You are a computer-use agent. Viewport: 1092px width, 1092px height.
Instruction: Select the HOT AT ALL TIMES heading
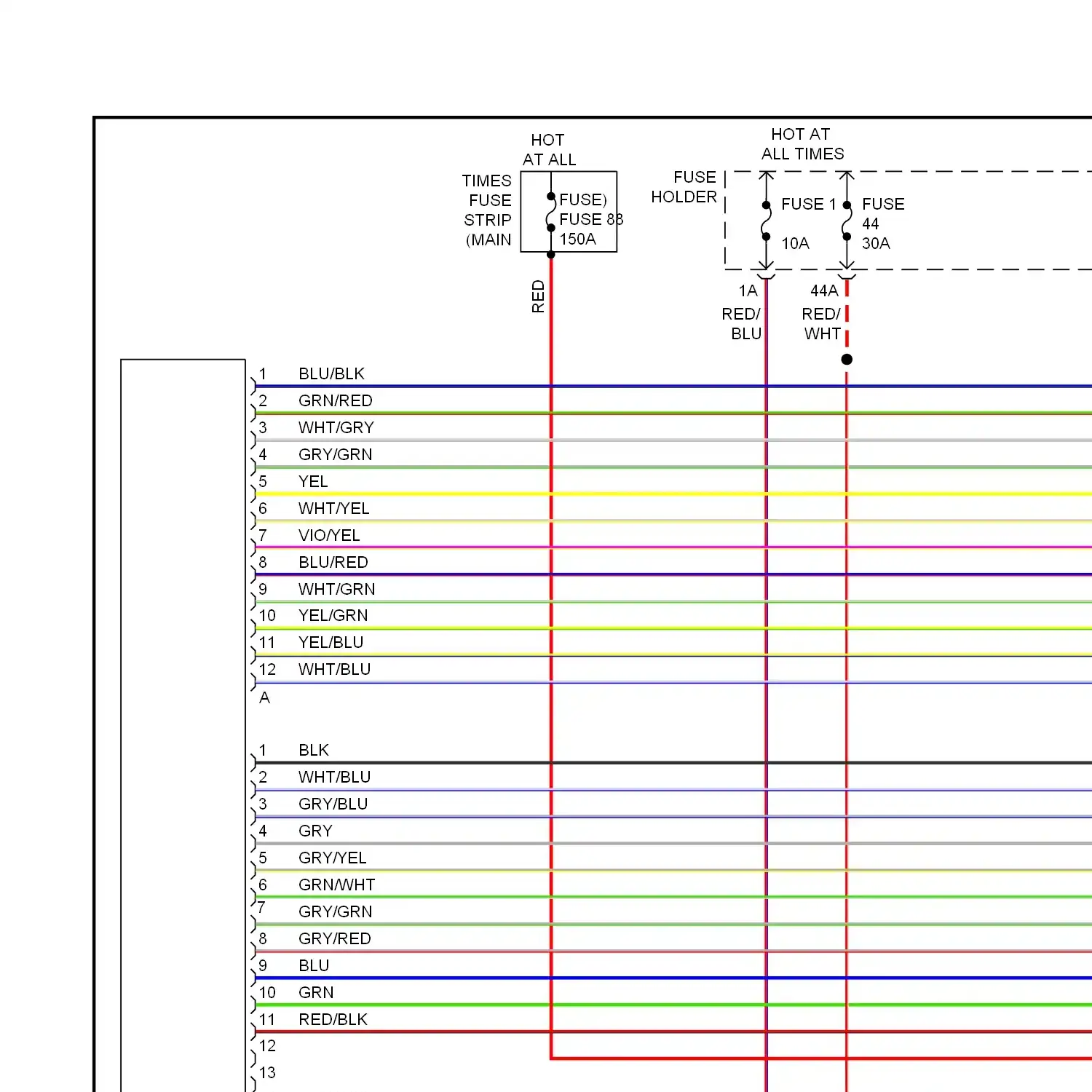(x=802, y=143)
